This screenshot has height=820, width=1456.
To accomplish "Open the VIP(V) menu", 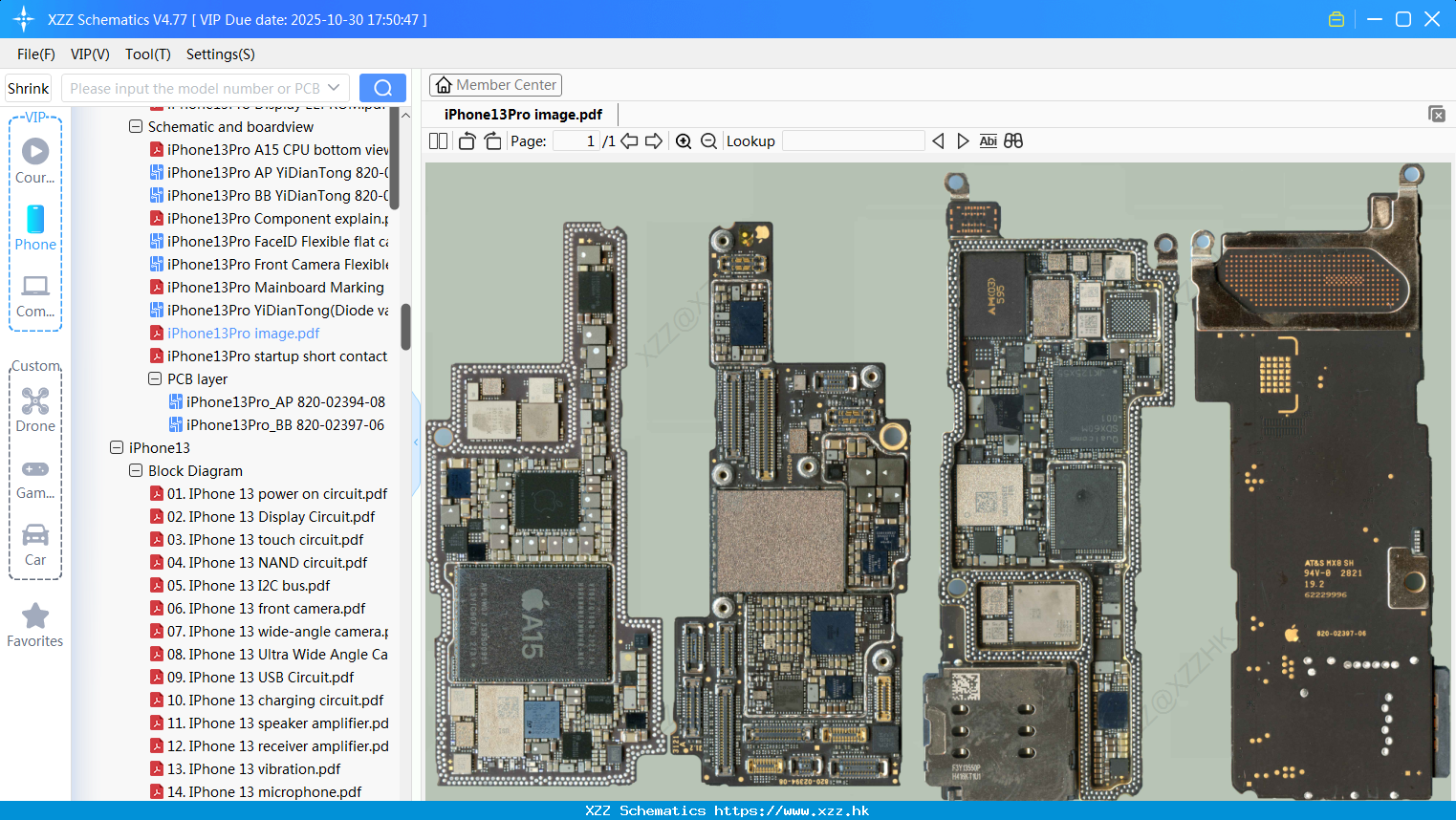I will pyautogui.click(x=90, y=54).
